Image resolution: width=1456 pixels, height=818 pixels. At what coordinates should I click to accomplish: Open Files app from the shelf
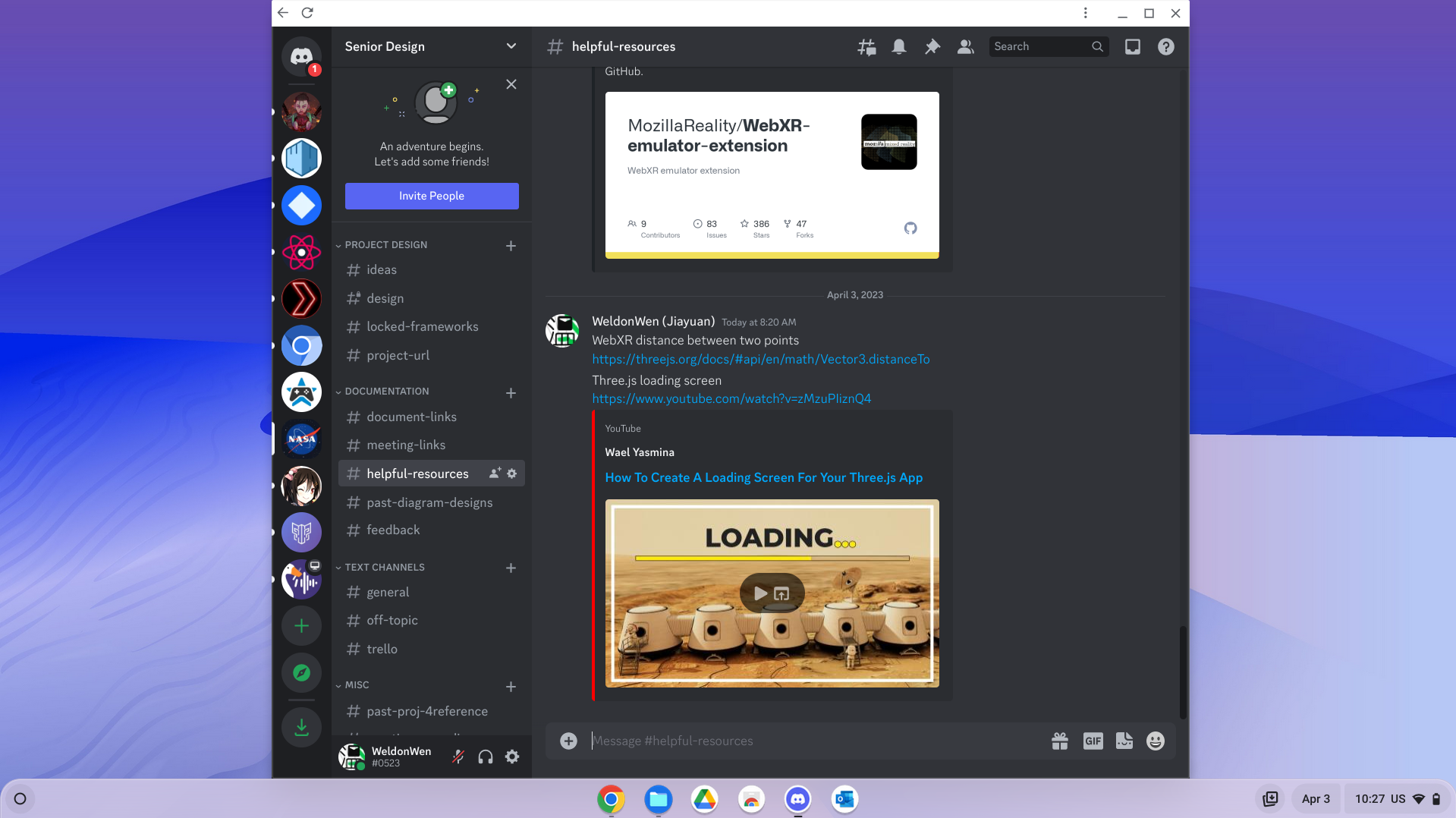coord(658,799)
